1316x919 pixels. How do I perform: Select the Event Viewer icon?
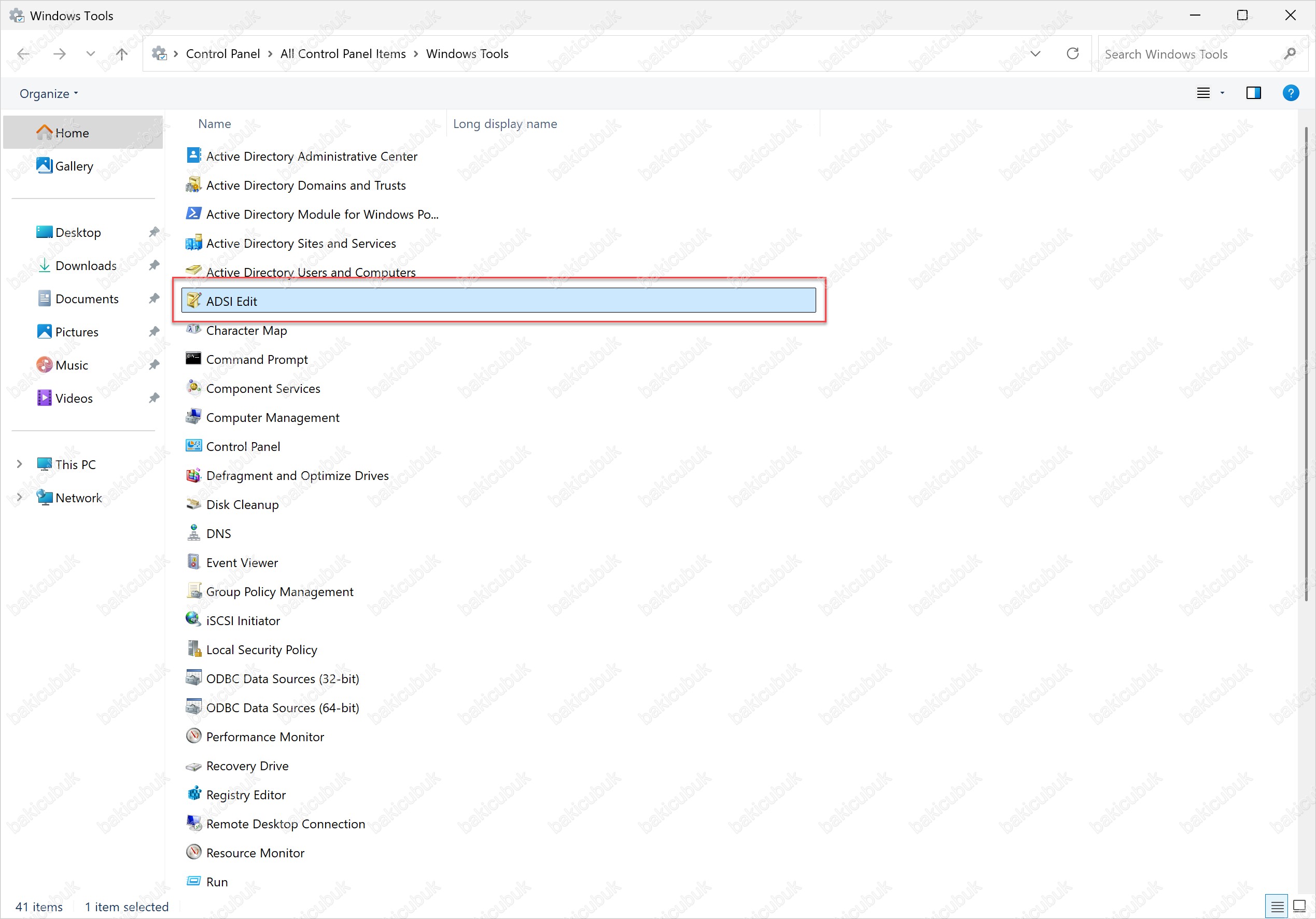[194, 562]
